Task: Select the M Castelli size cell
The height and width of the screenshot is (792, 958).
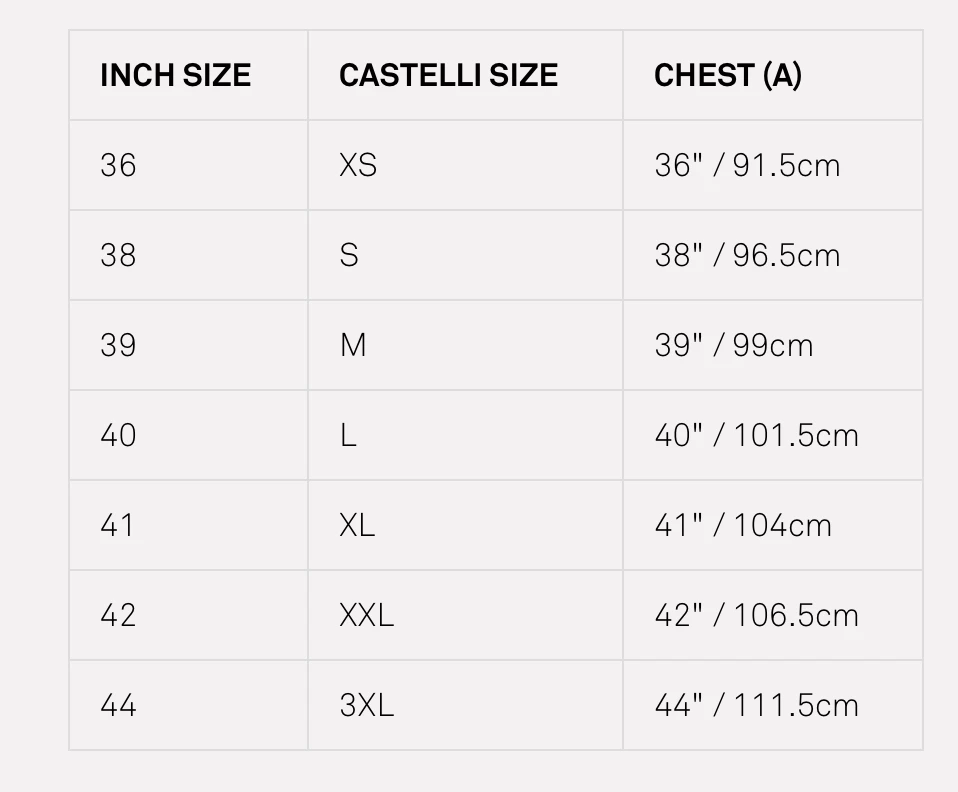Action: point(353,345)
